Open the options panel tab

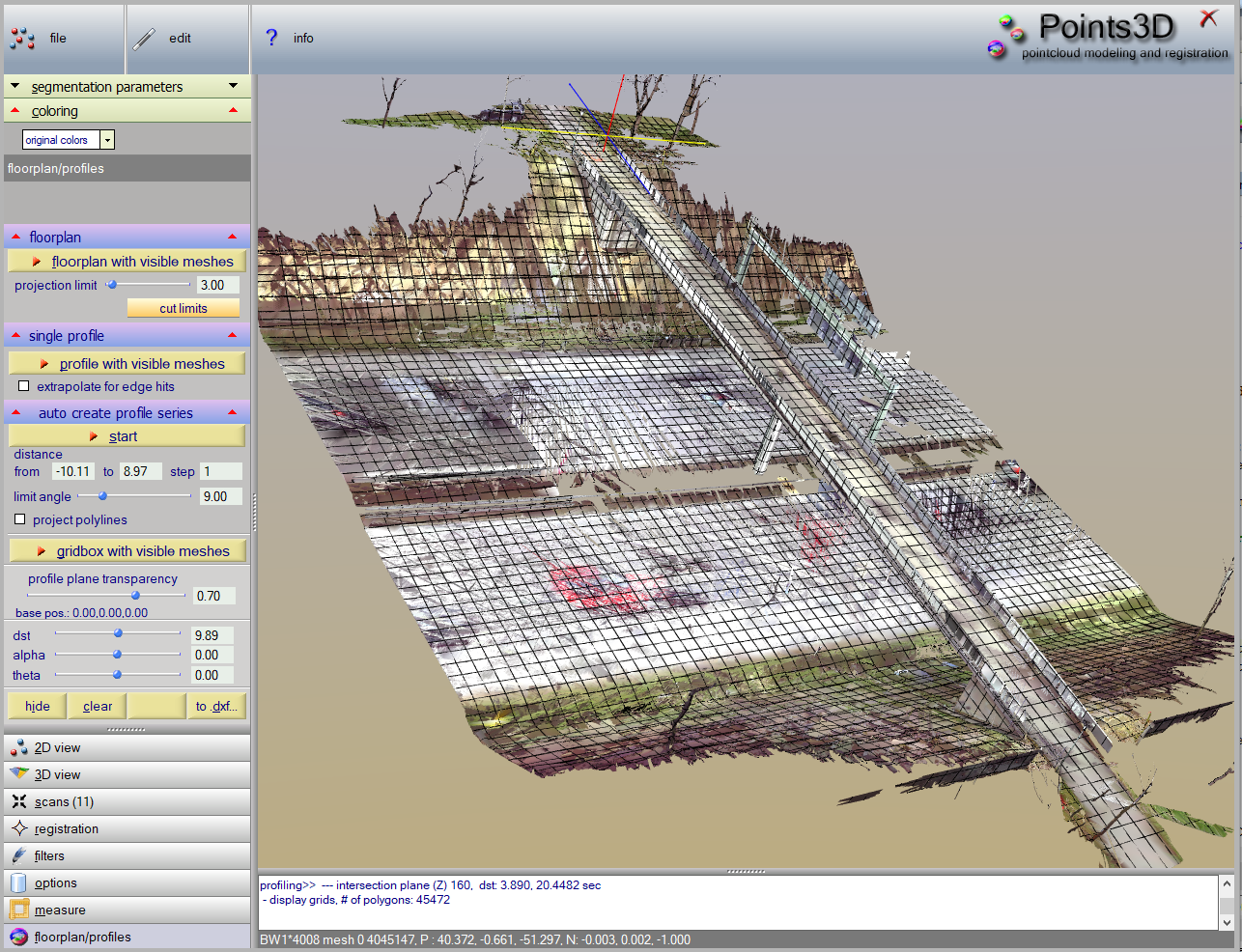56,882
